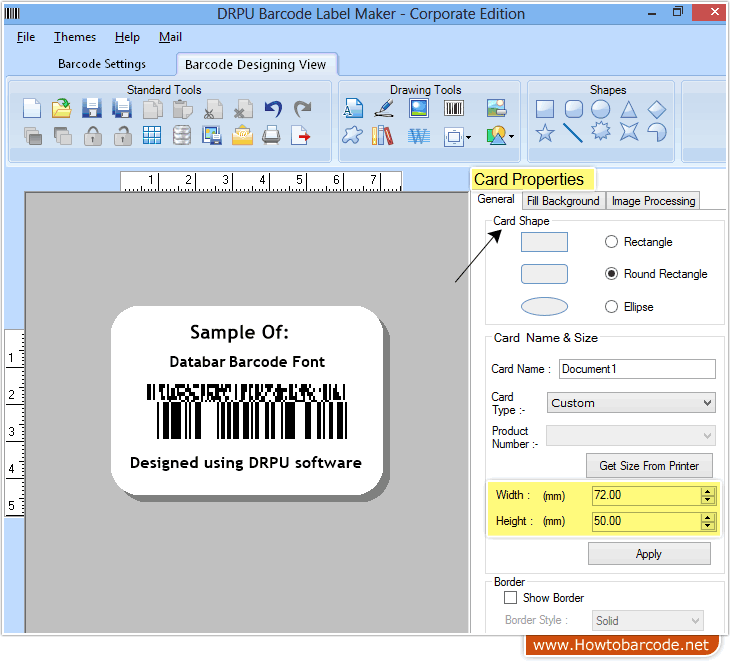Select the Text tool in Drawing Tools
Screen dimensions: 730x662
point(353,108)
